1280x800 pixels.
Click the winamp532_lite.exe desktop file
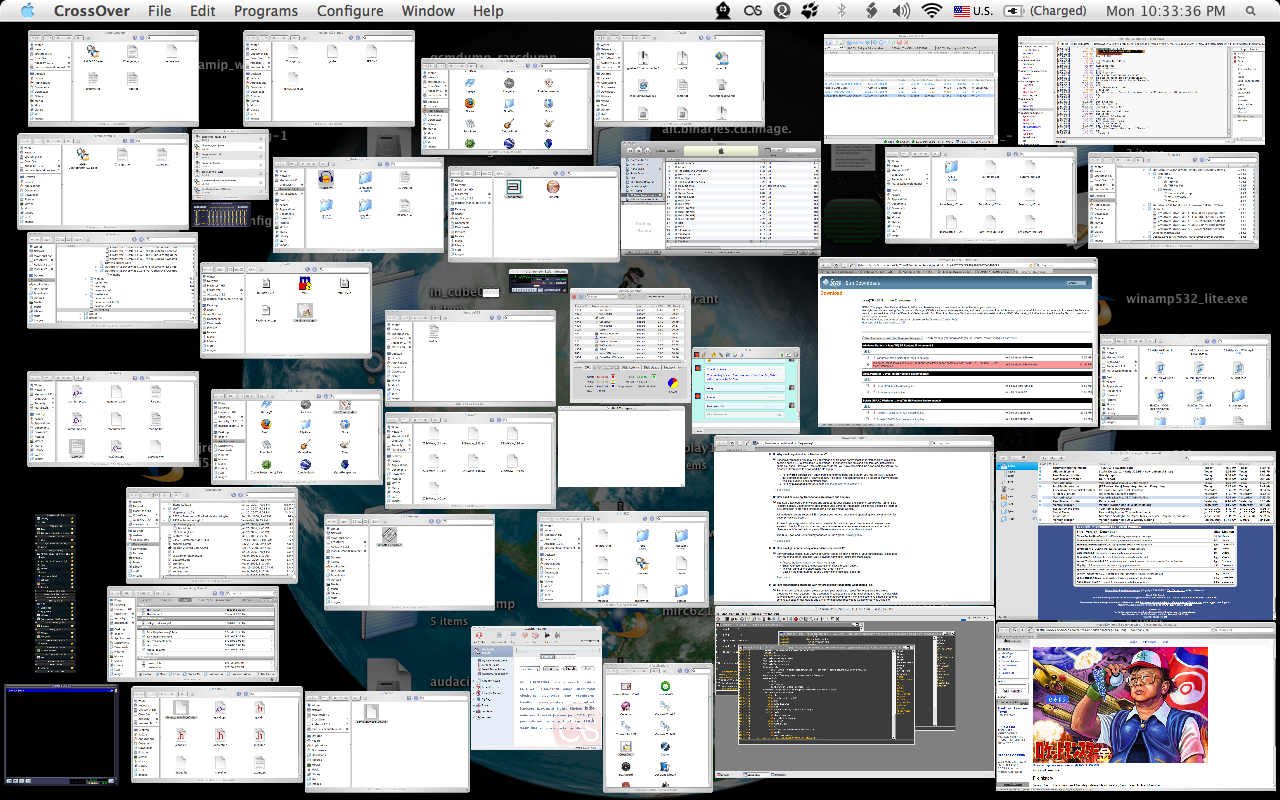tap(1186, 298)
